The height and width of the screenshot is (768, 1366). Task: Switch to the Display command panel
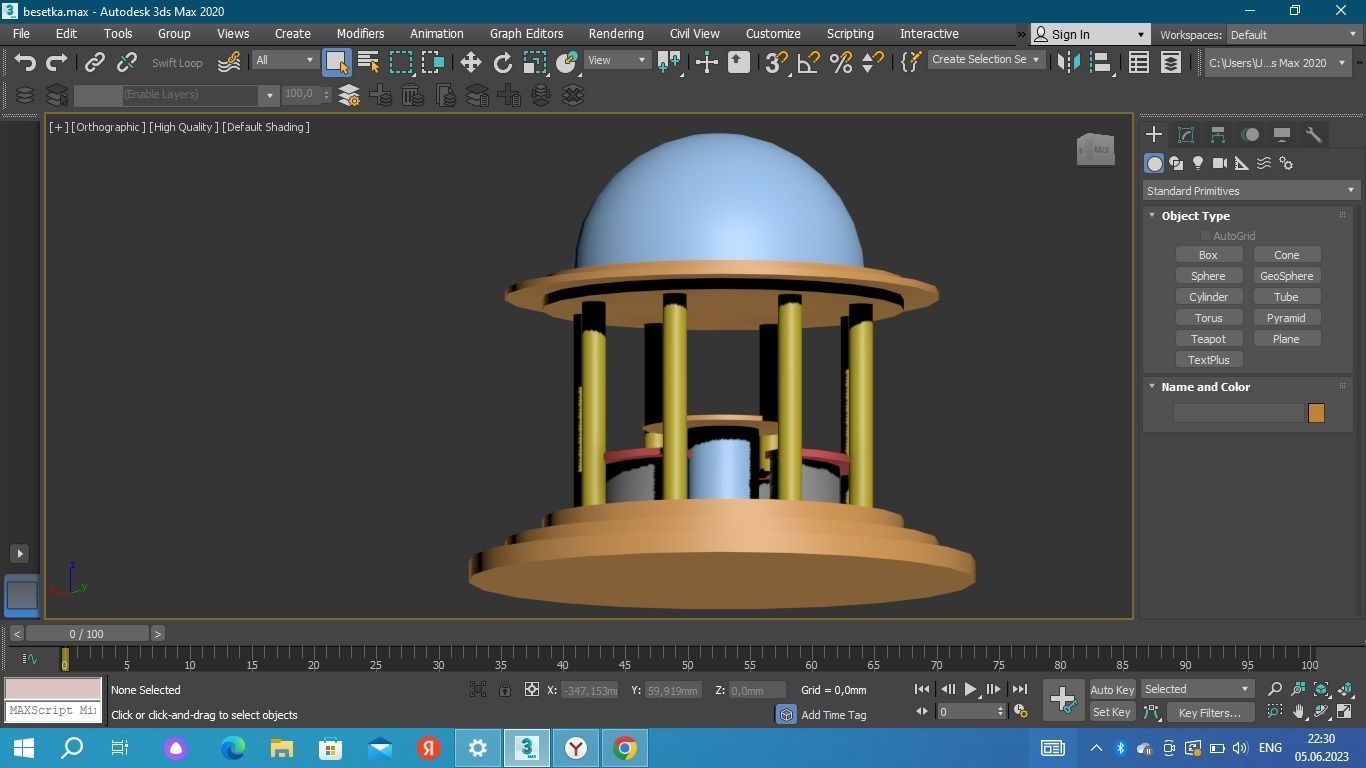pyautogui.click(x=1282, y=134)
